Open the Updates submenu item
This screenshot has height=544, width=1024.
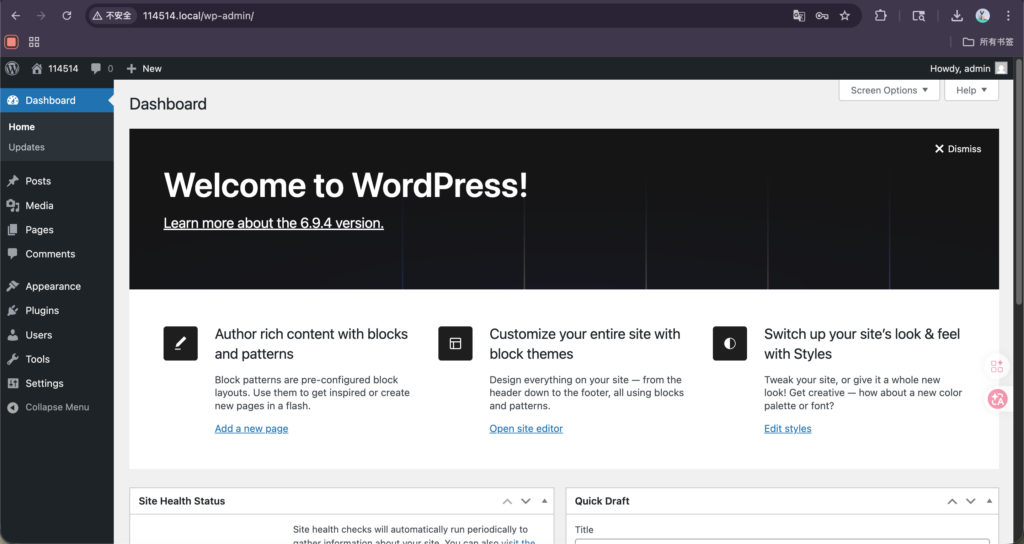(x=27, y=147)
